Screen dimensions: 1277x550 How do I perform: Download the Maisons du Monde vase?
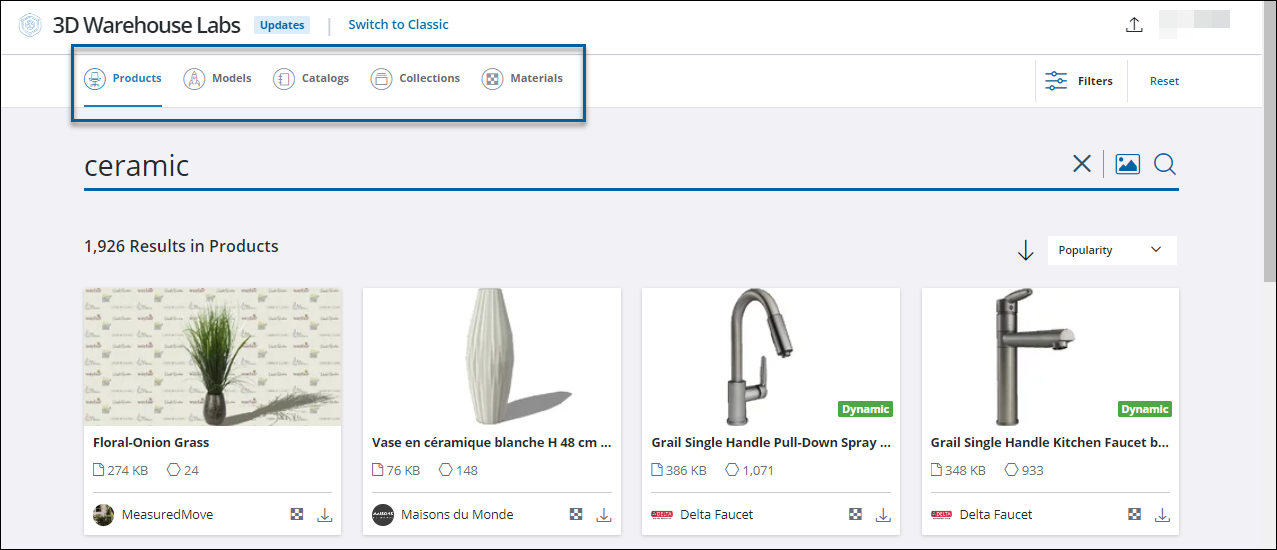click(604, 515)
